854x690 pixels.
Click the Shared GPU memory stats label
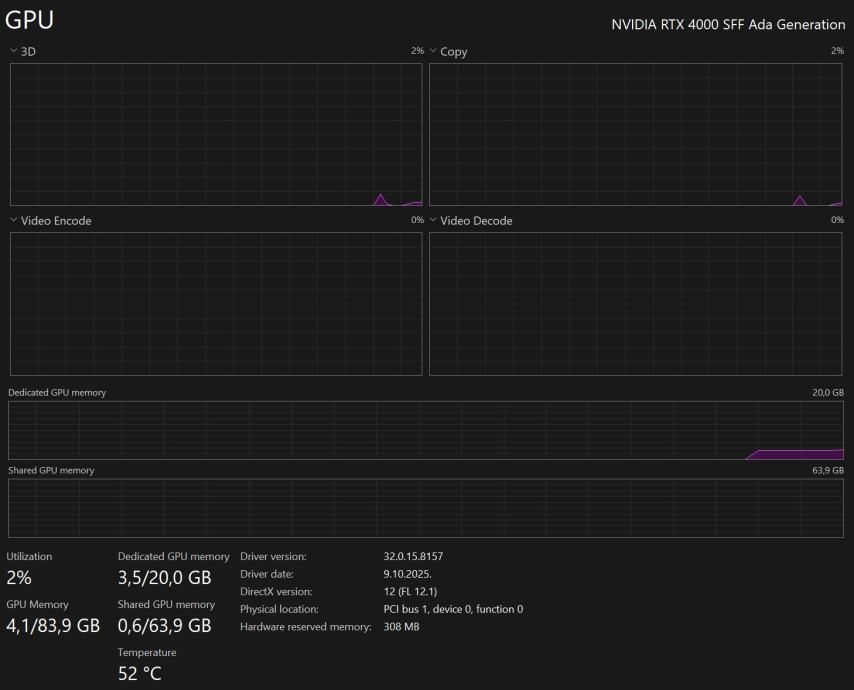(x=166, y=604)
